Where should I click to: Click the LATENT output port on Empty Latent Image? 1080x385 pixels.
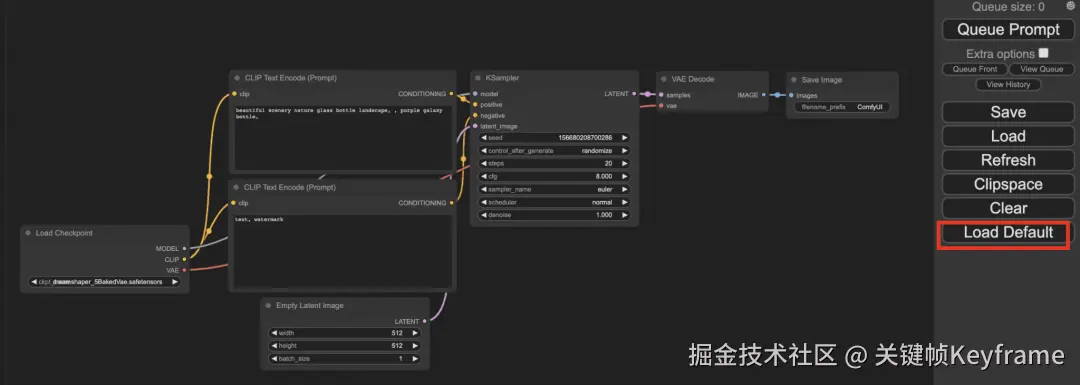click(425, 321)
